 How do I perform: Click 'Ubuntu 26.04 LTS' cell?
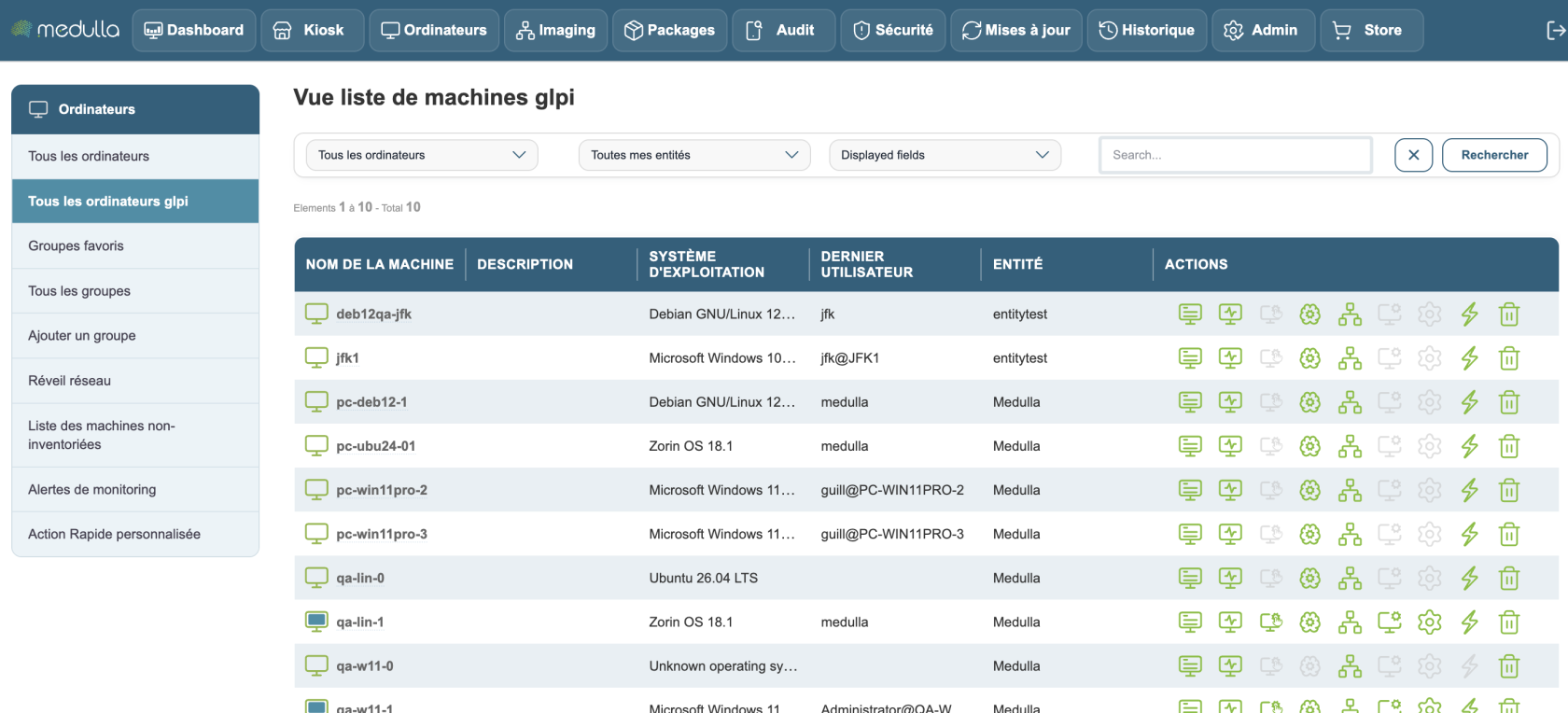click(x=704, y=579)
